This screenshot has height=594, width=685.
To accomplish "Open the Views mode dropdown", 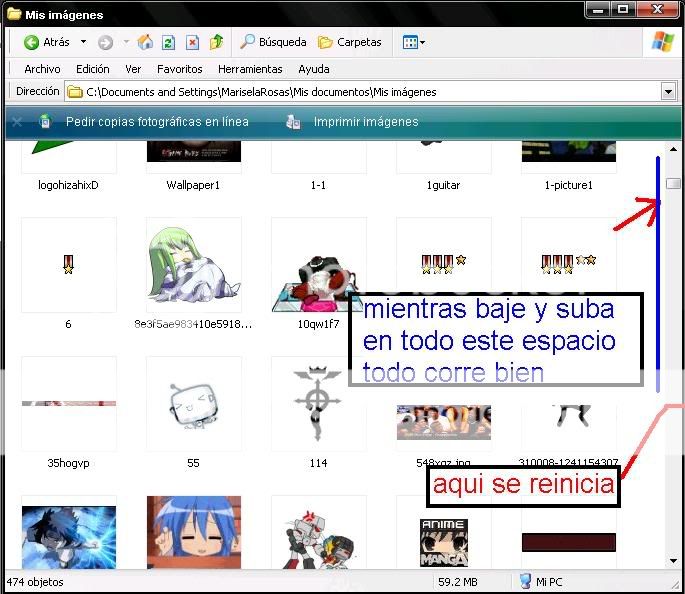I will click(x=413, y=42).
